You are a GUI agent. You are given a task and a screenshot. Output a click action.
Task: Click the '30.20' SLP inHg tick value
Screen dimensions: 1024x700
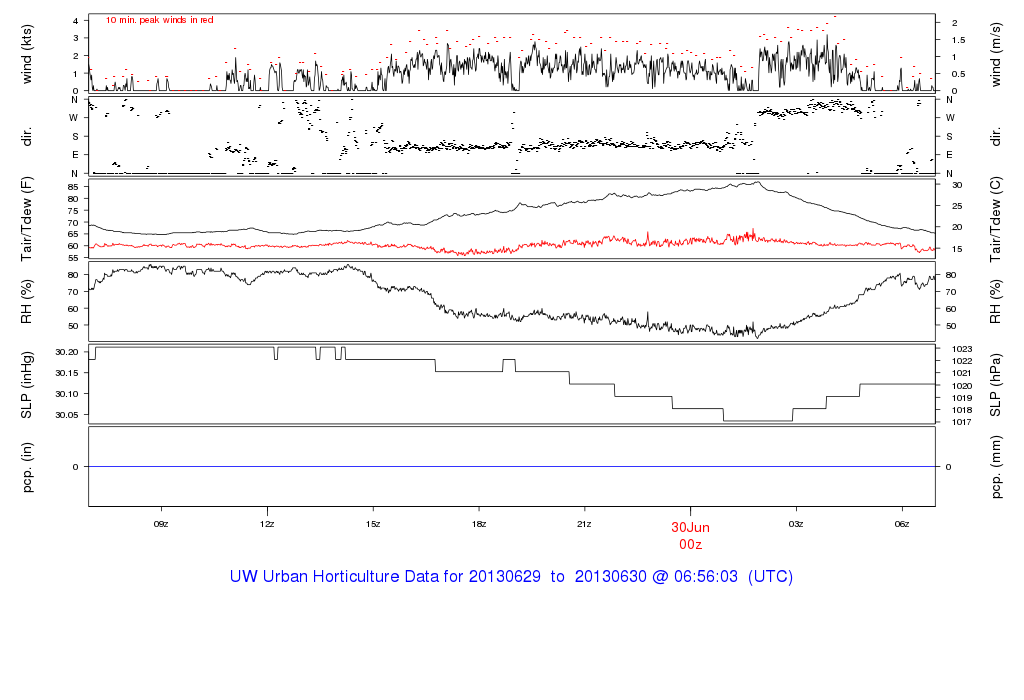click(67, 352)
